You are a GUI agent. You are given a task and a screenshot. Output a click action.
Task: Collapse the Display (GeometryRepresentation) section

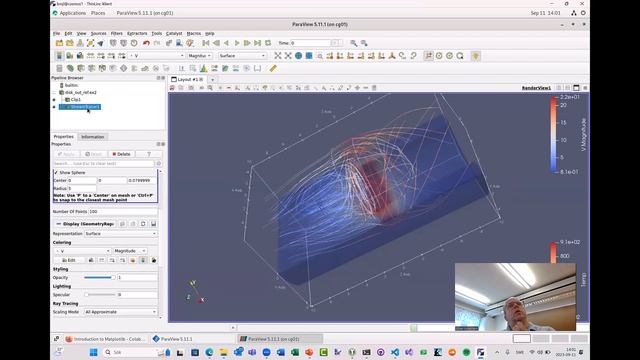click(x=58, y=224)
